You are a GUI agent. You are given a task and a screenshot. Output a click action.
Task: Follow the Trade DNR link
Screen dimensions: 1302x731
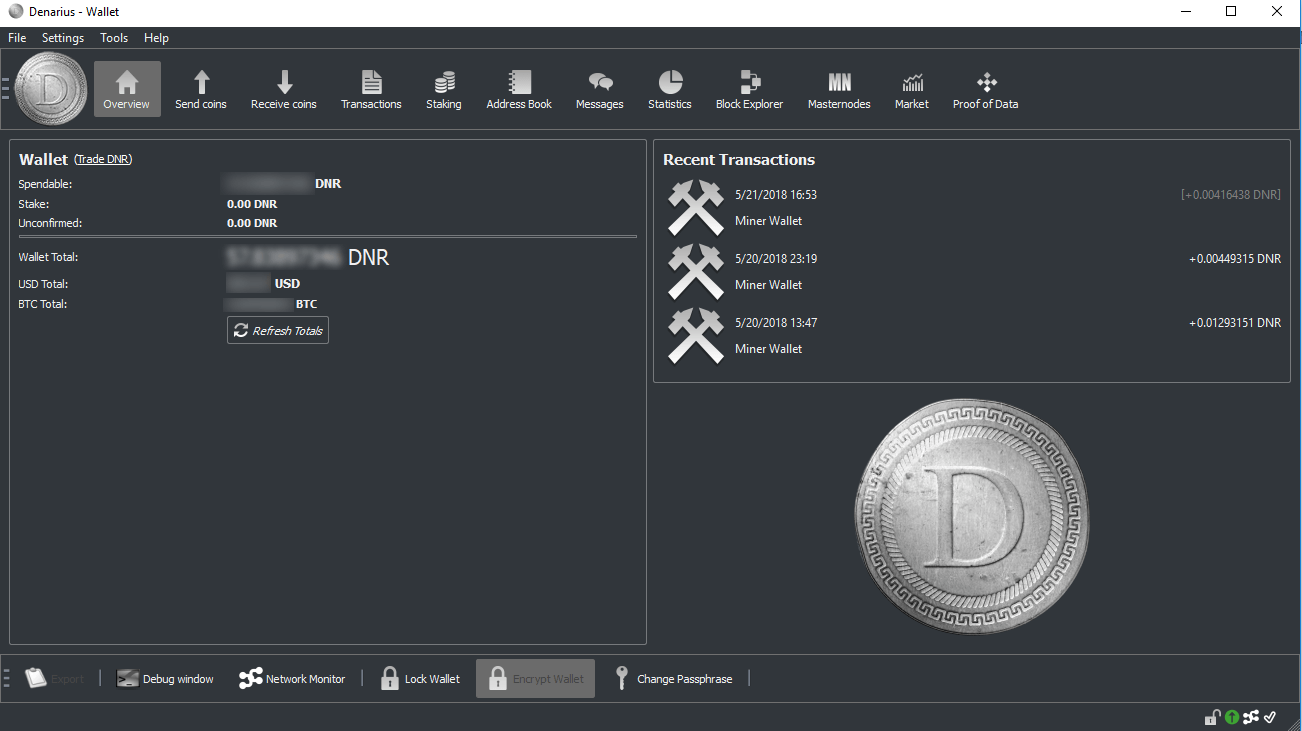pyautogui.click(x=102, y=158)
